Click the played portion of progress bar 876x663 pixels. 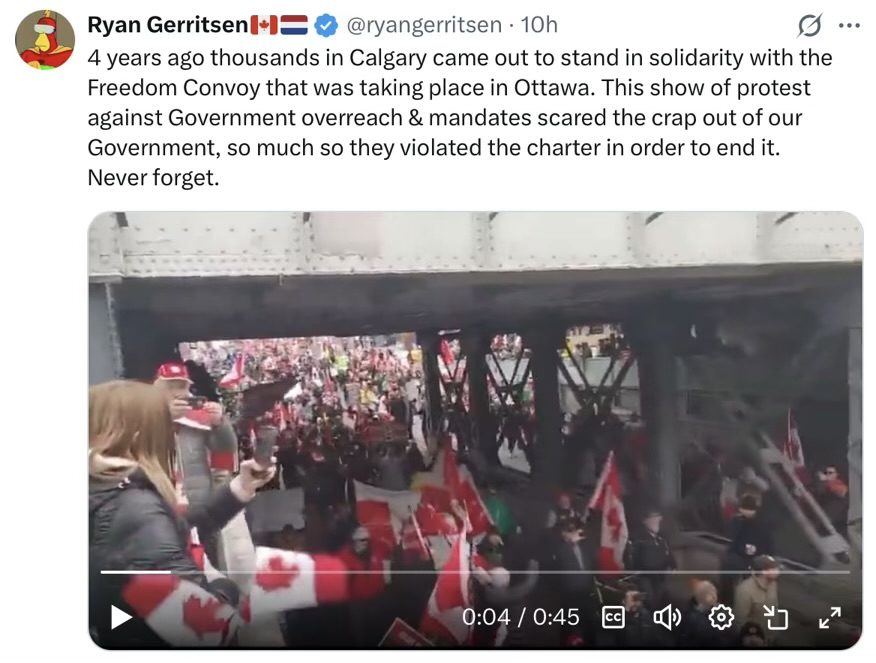point(136,572)
